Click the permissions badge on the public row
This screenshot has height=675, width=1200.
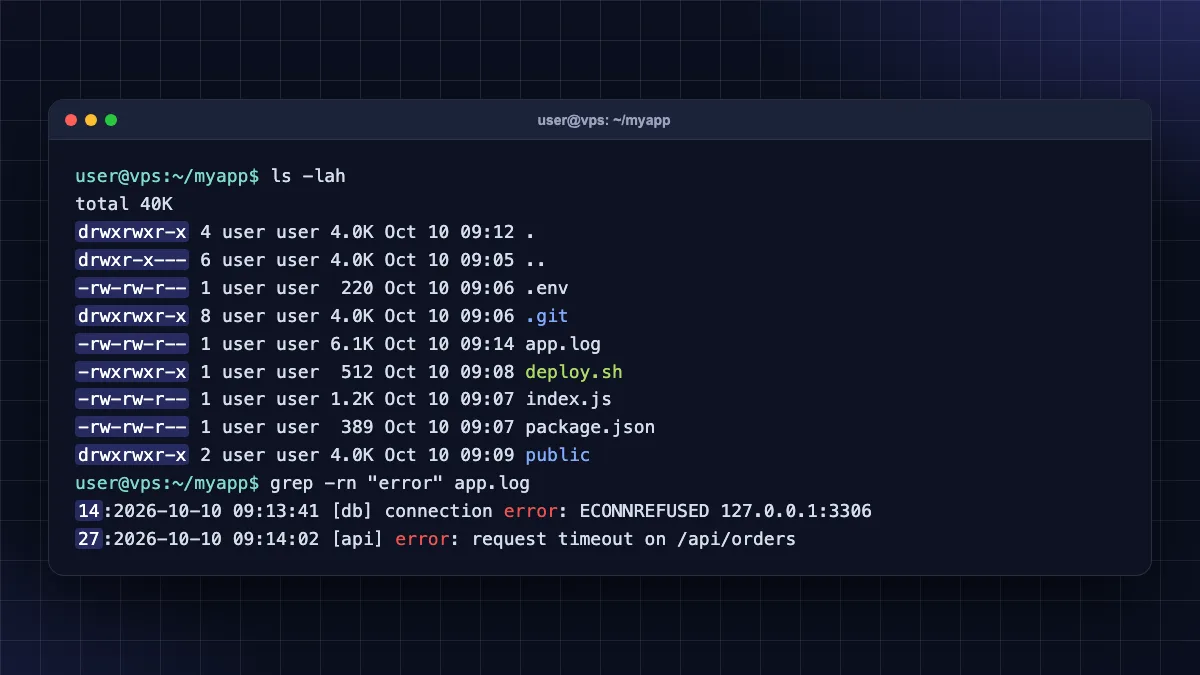click(132, 455)
